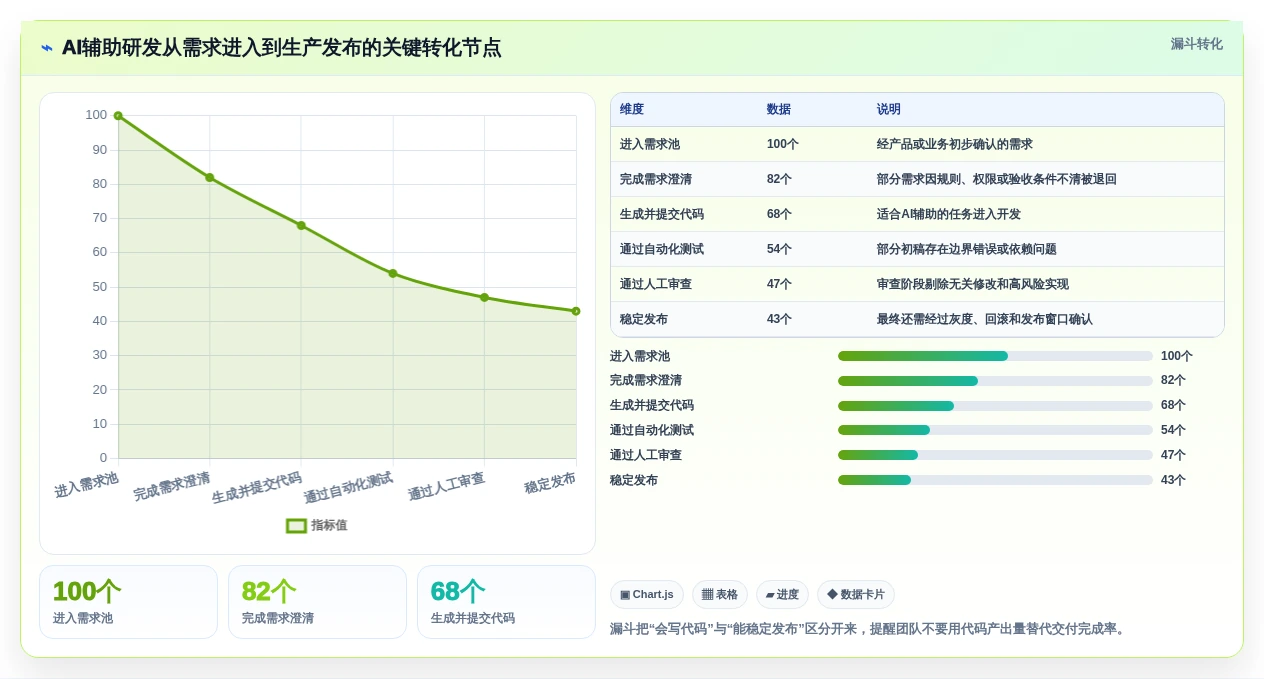Click the 进入需求池 progress bar
This screenshot has height=679, width=1264.
[995, 356]
